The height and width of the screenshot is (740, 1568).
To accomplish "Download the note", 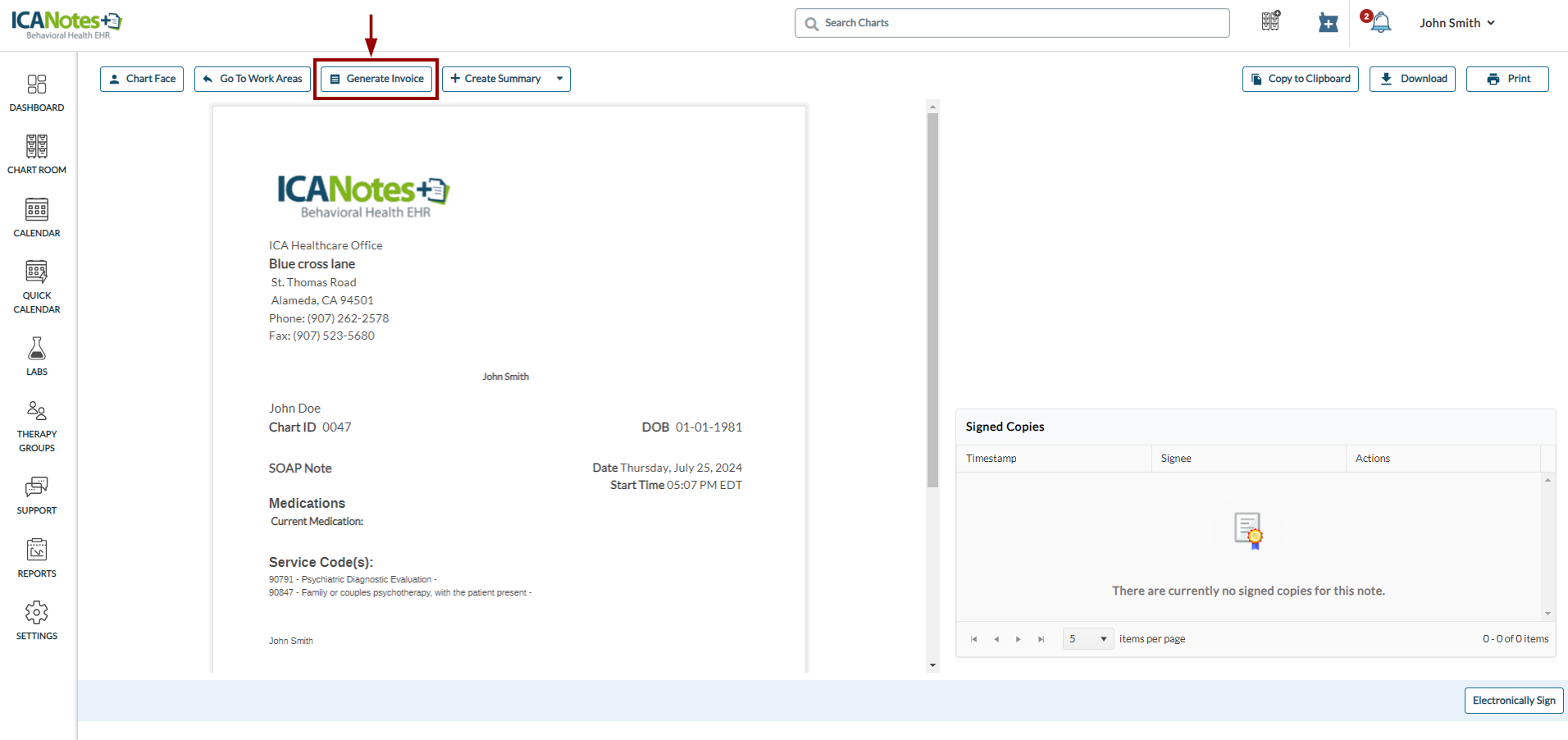I will pos(1412,79).
